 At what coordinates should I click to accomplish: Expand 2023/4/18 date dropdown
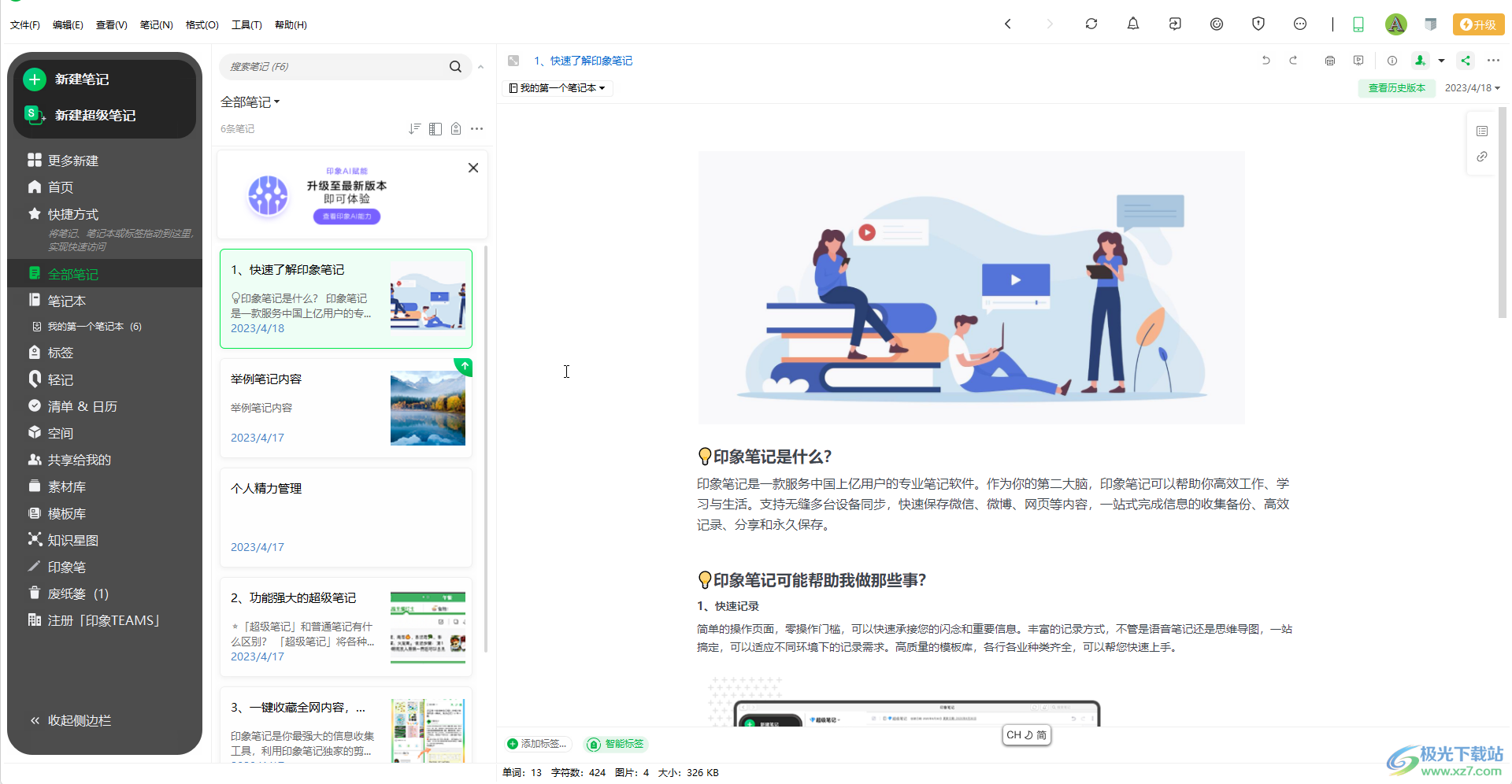pyautogui.click(x=1472, y=88)
